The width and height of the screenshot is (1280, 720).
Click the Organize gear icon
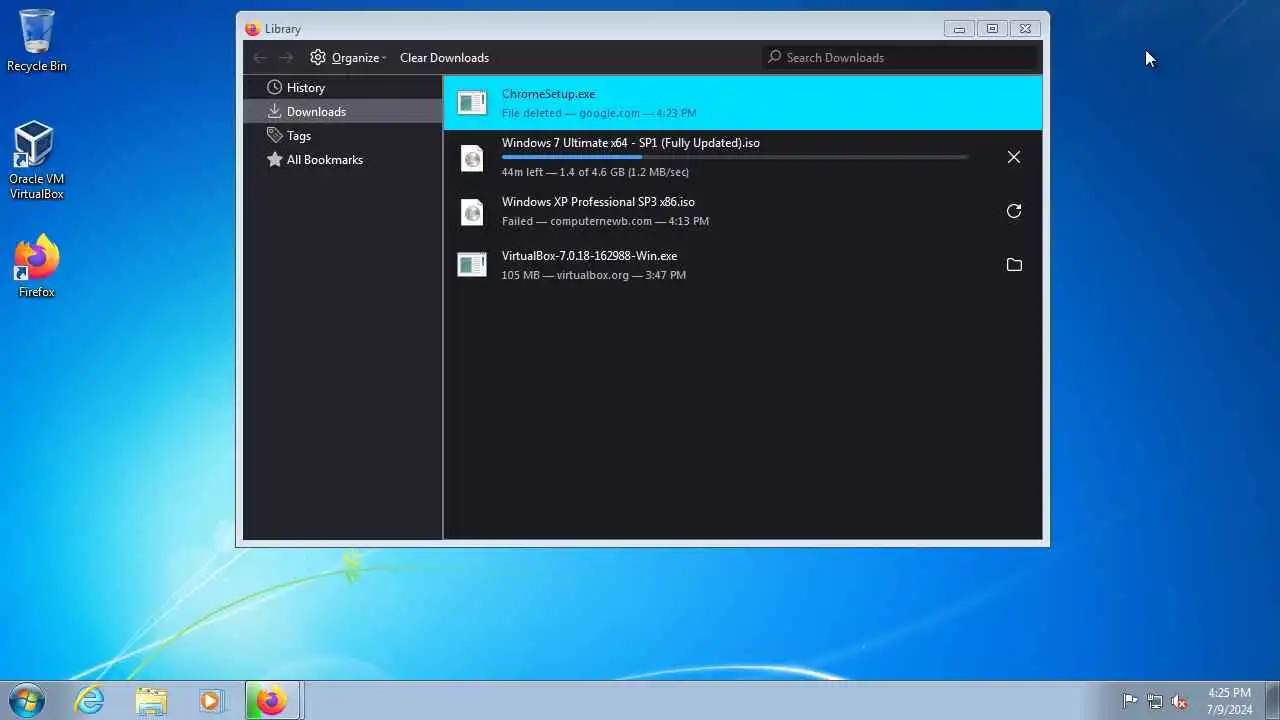tap(318, 57)
